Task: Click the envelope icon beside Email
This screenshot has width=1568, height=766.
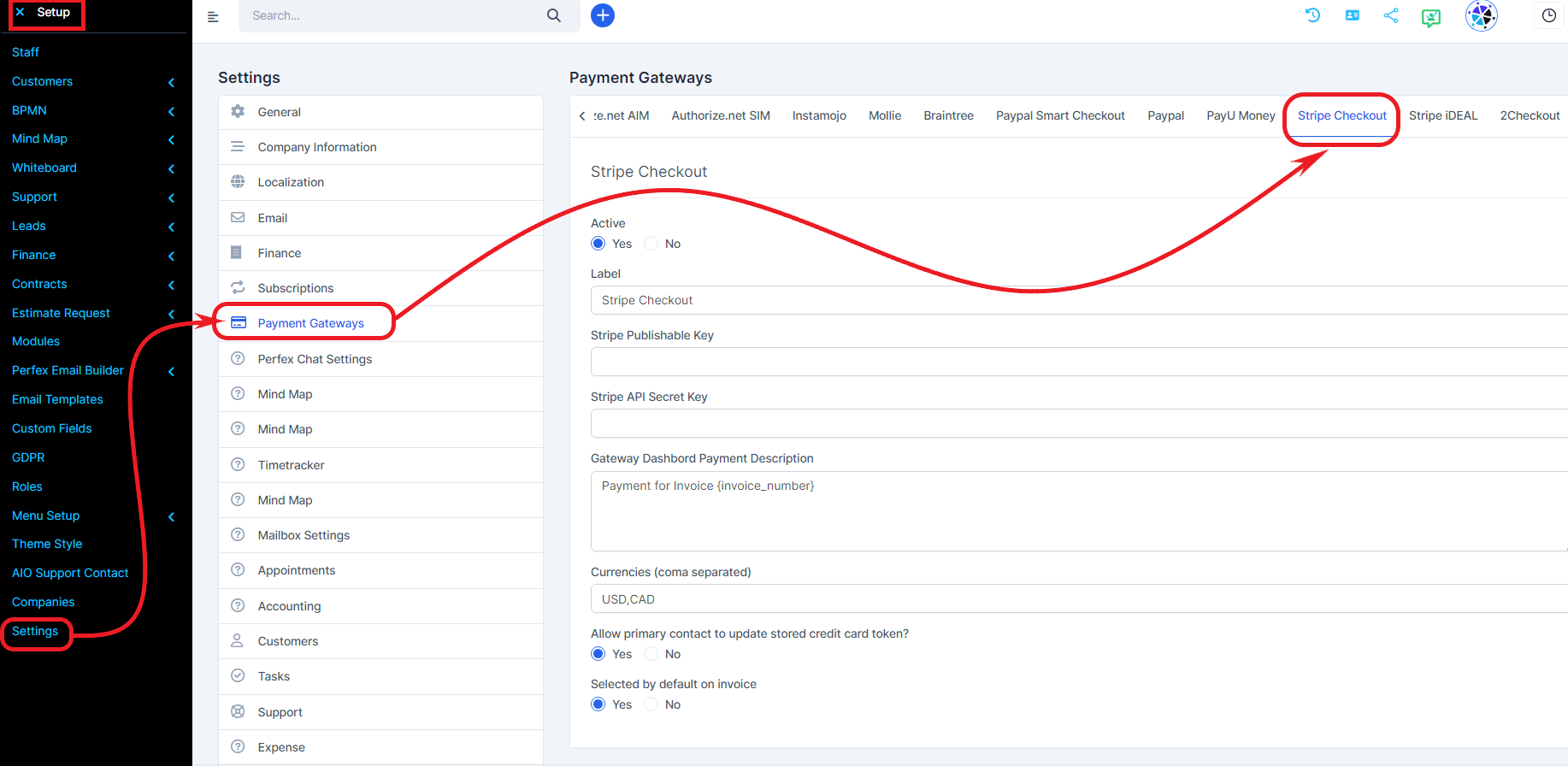Action: point(238,217)
